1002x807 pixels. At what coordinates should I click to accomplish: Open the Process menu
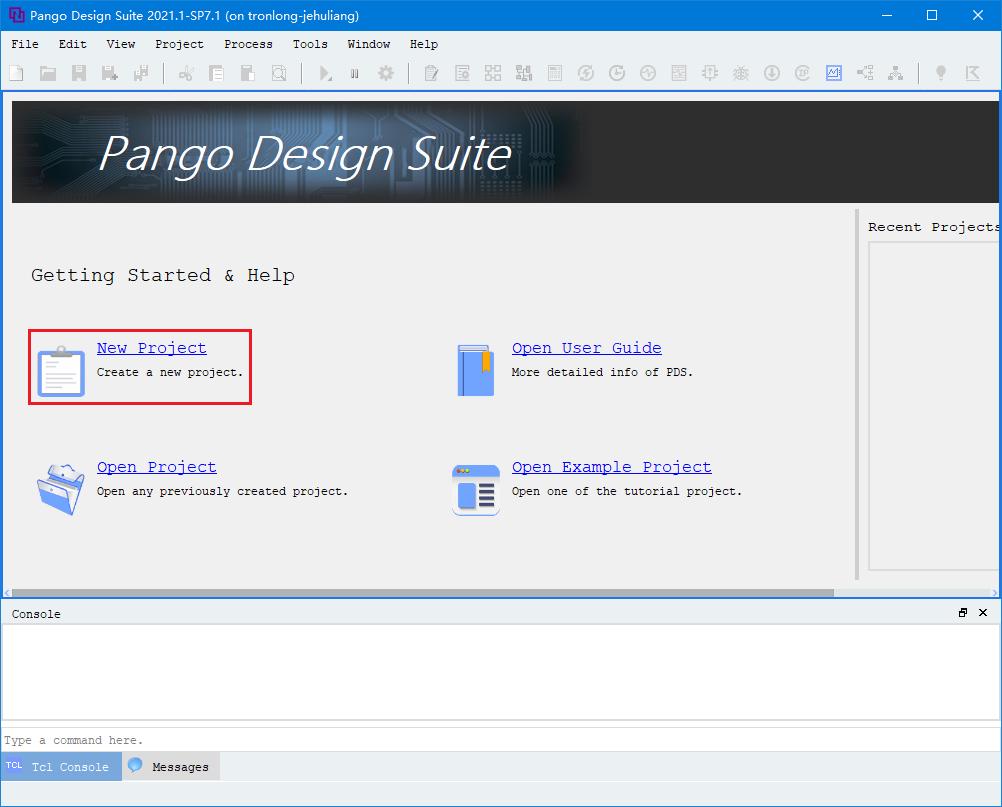pos(249,44)
